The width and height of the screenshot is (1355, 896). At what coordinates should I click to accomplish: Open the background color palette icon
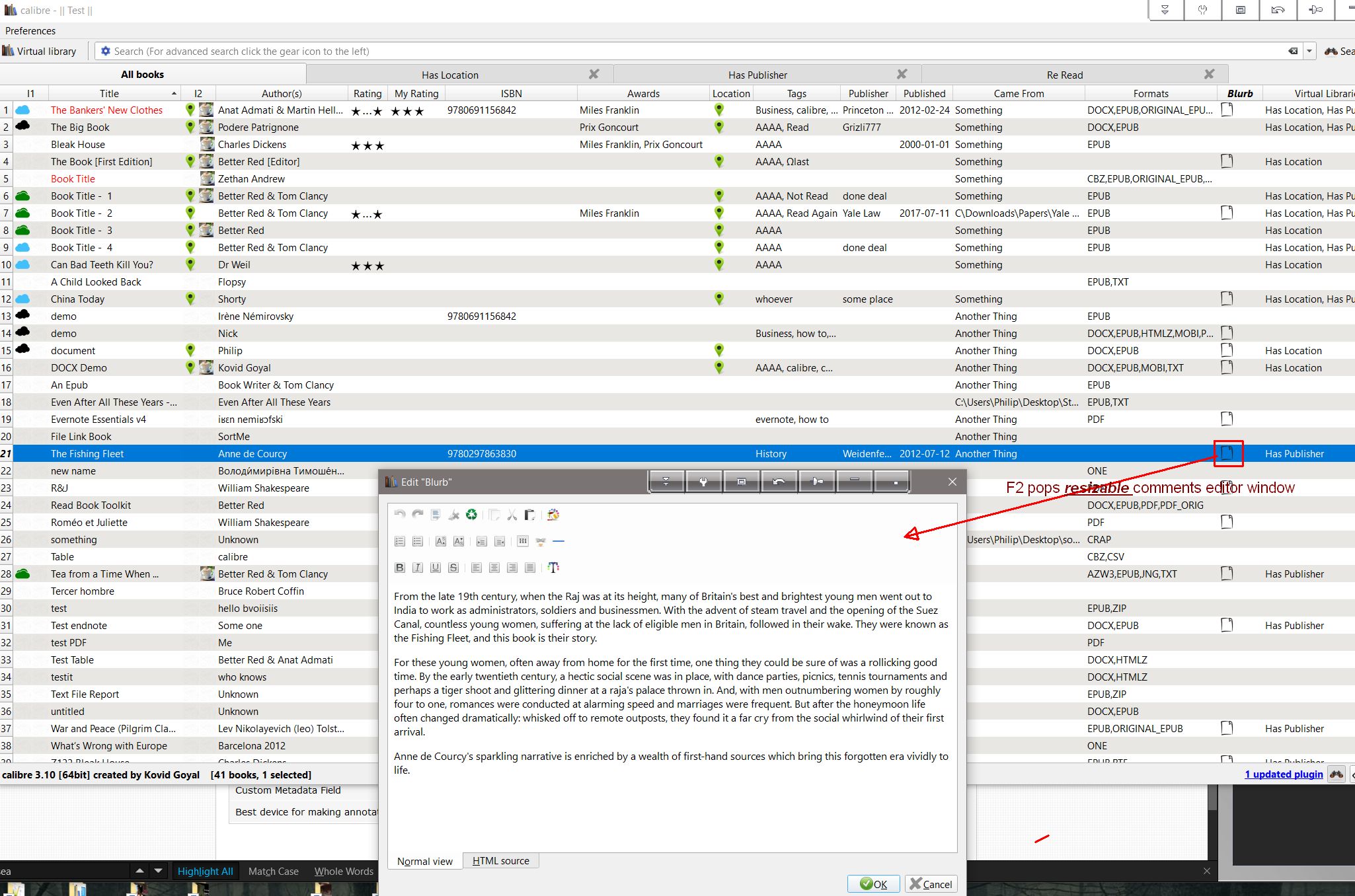[x=553, y=515]
